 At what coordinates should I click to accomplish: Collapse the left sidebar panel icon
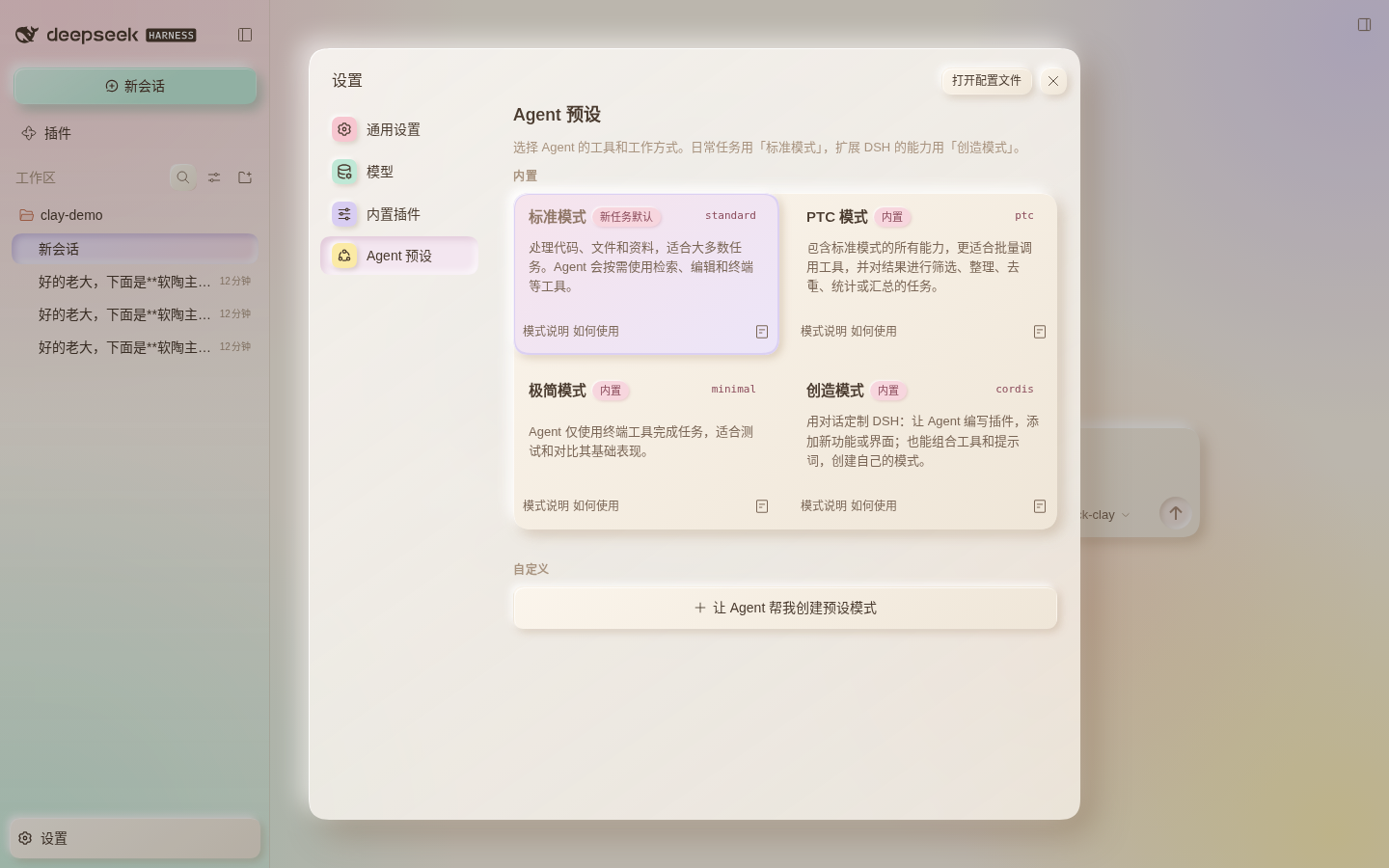click(245, 35)
